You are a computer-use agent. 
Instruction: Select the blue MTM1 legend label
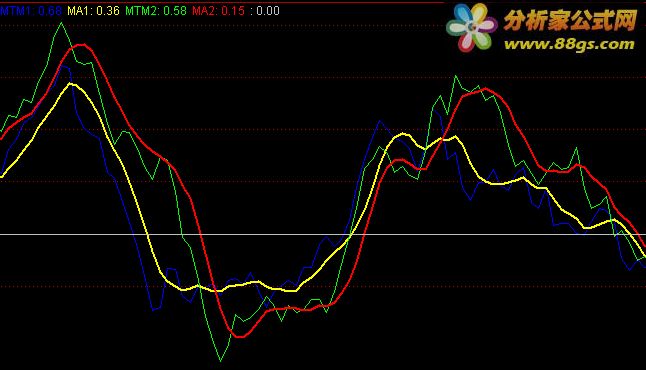[x=31, y=11]
